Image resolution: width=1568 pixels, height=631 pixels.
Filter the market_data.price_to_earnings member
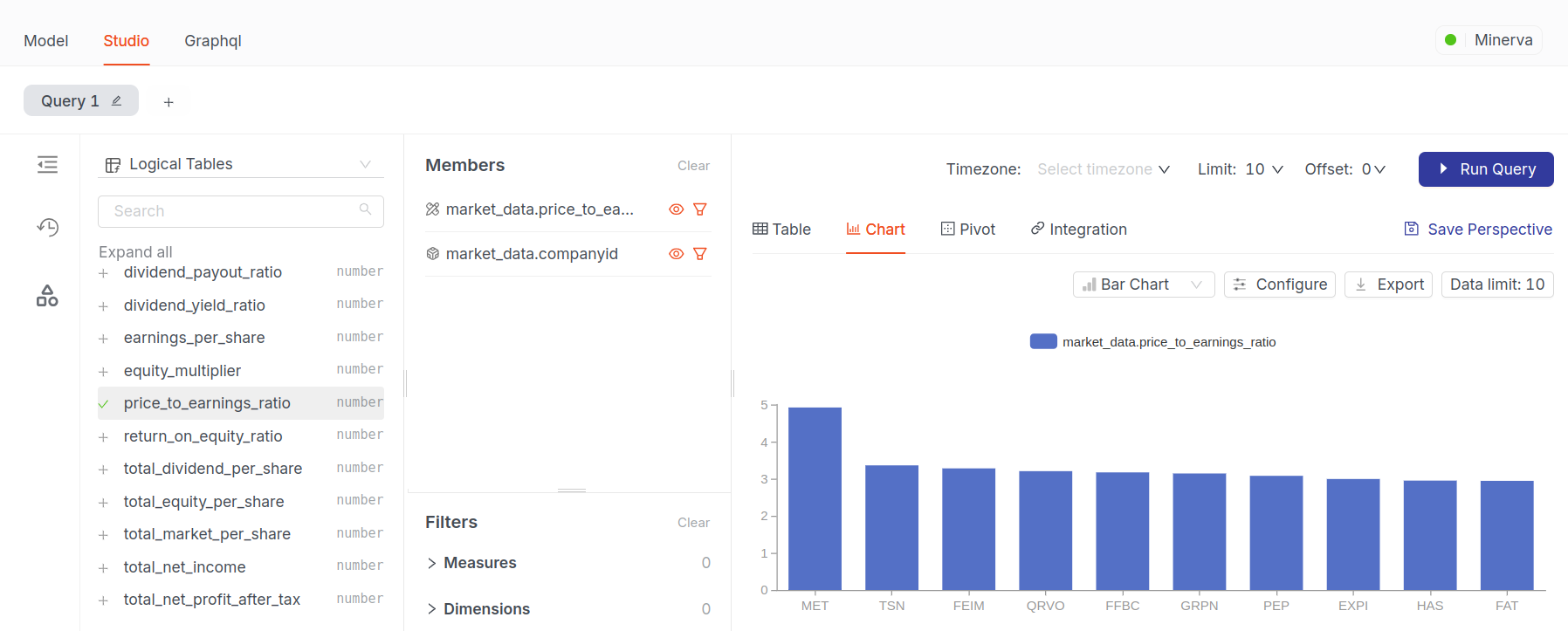click(x=699, y=209)
